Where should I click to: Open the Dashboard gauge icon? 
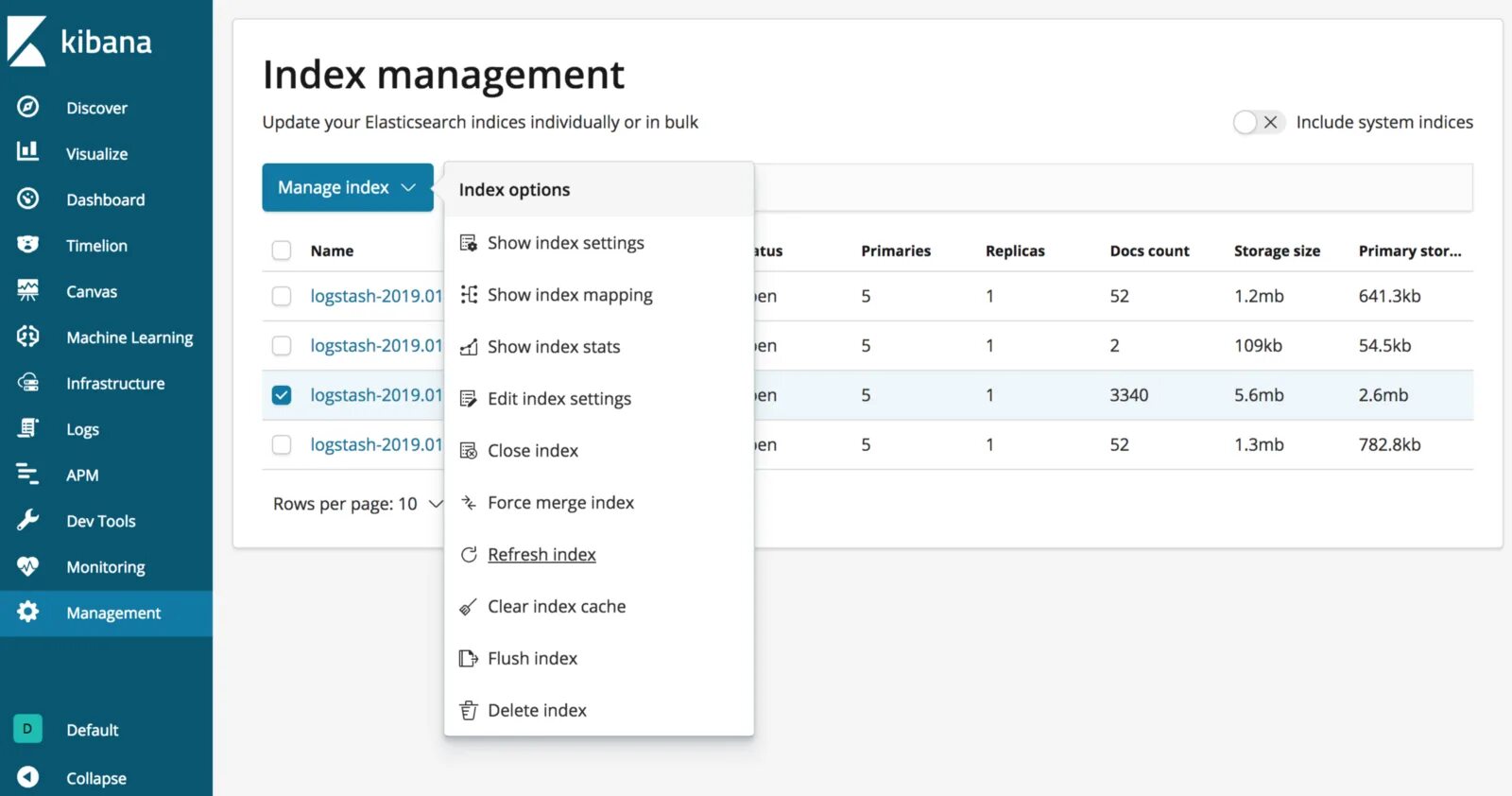(x=28, y=199)
